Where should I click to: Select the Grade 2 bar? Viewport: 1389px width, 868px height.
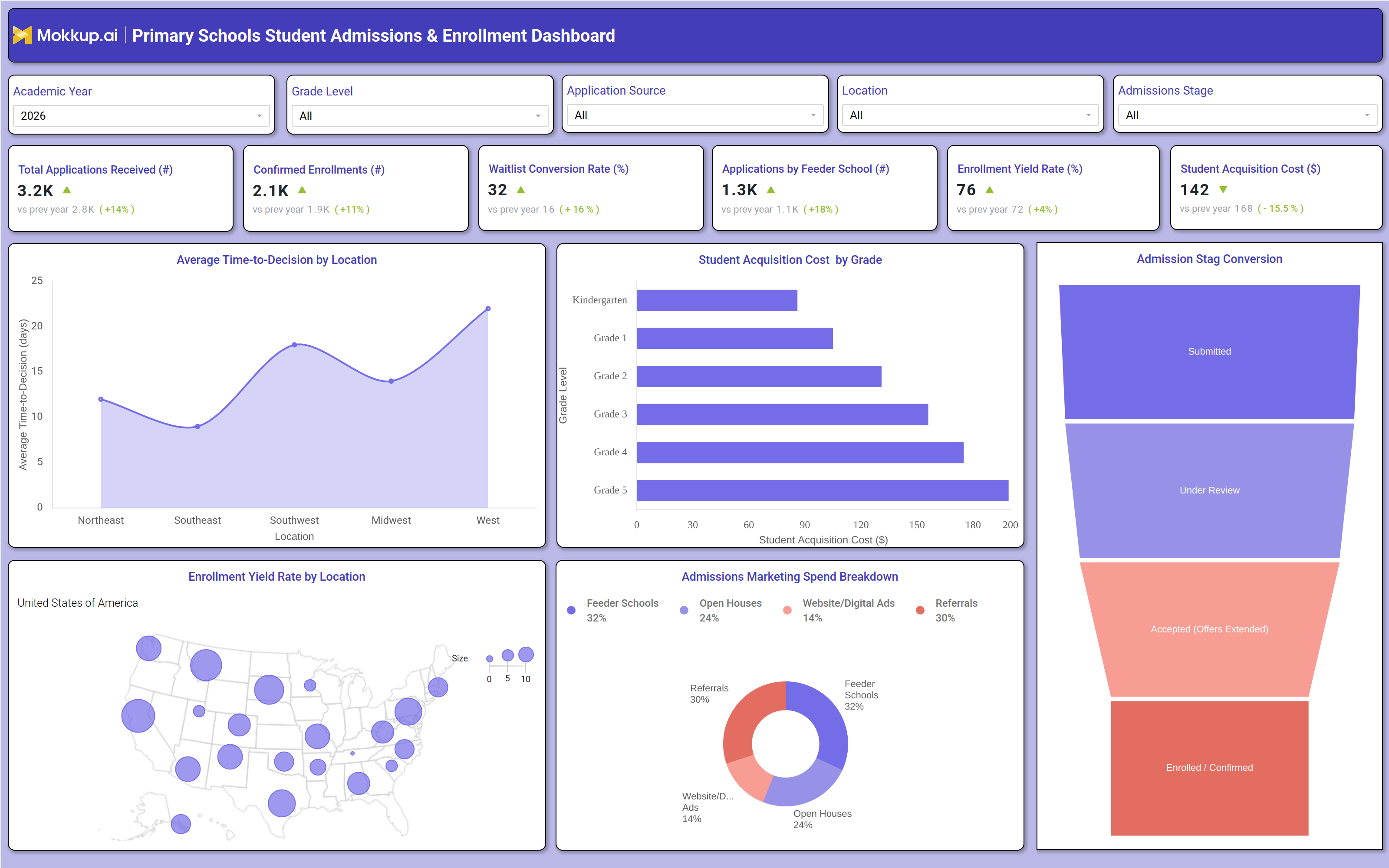[x=759, y=377]
